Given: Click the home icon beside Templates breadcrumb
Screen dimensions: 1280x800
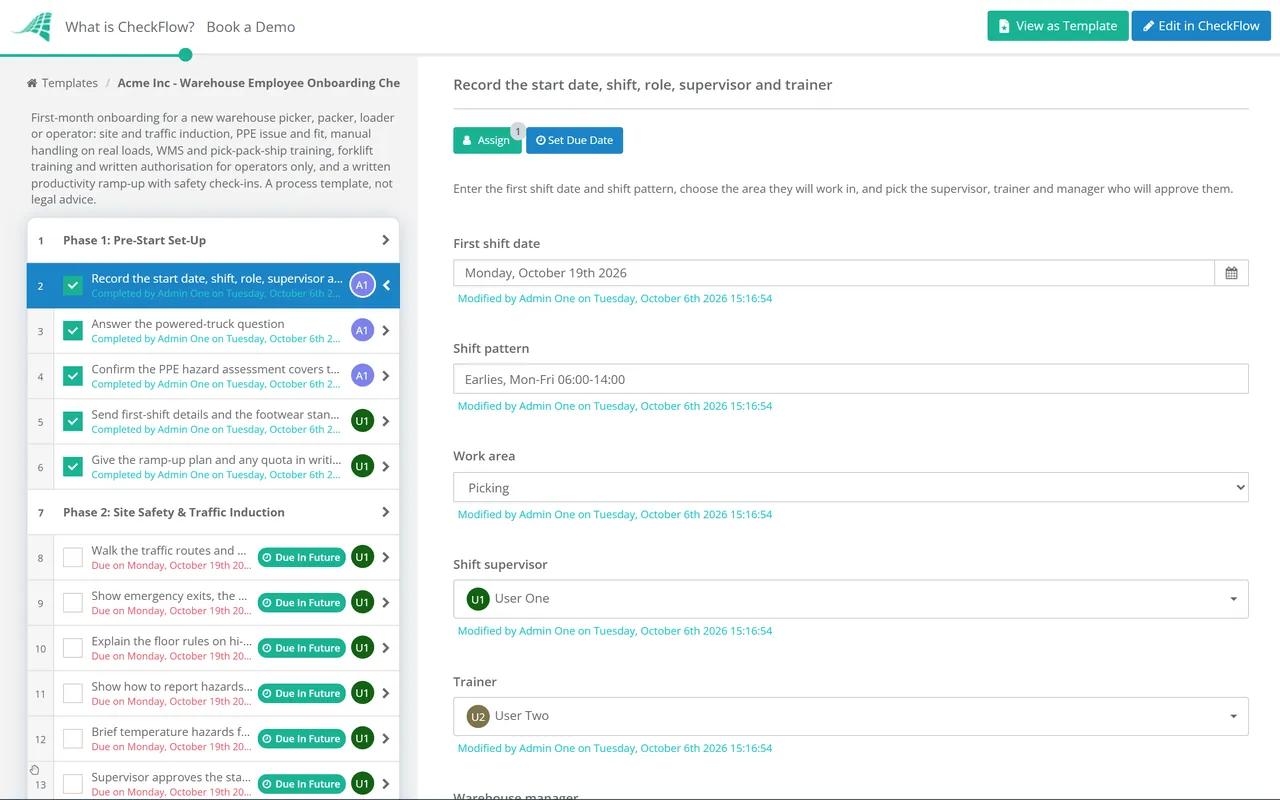Looking at the screenshot, I should coord(32,83).
